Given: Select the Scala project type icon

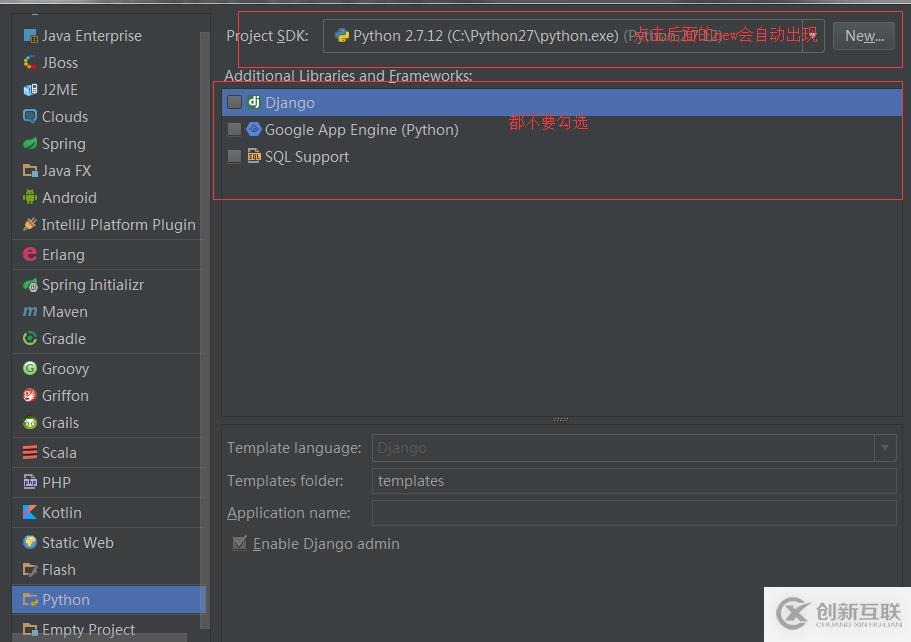Looking at the screenshot, I should point(29,452).
